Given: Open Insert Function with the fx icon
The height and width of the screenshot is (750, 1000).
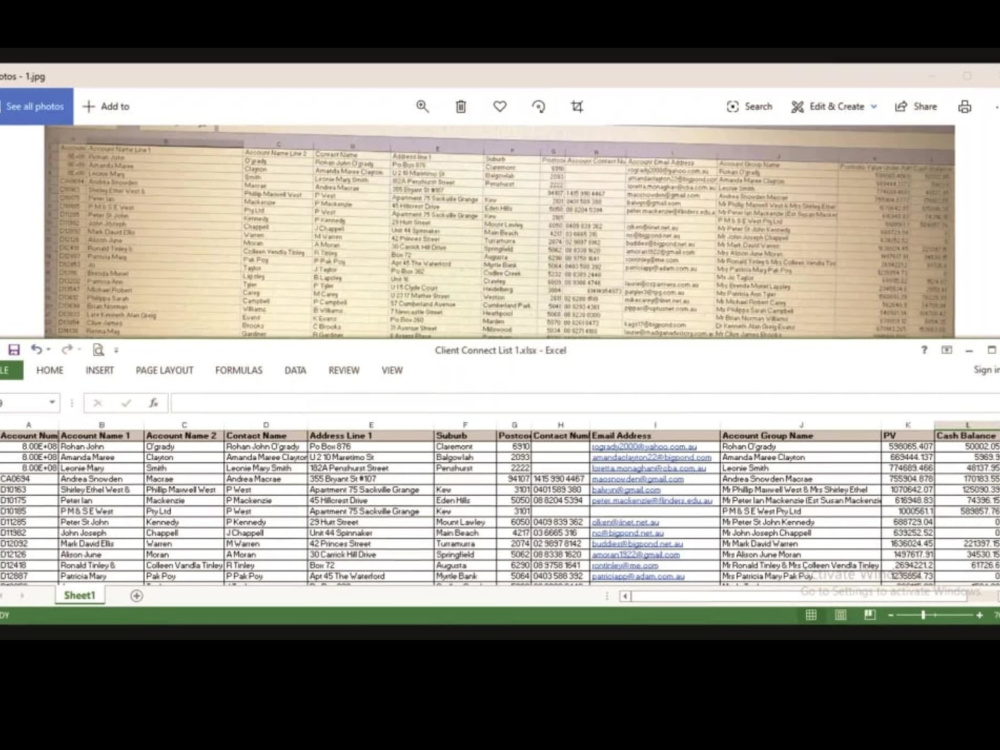Looking at the screenshot, I should coord(154,403).
